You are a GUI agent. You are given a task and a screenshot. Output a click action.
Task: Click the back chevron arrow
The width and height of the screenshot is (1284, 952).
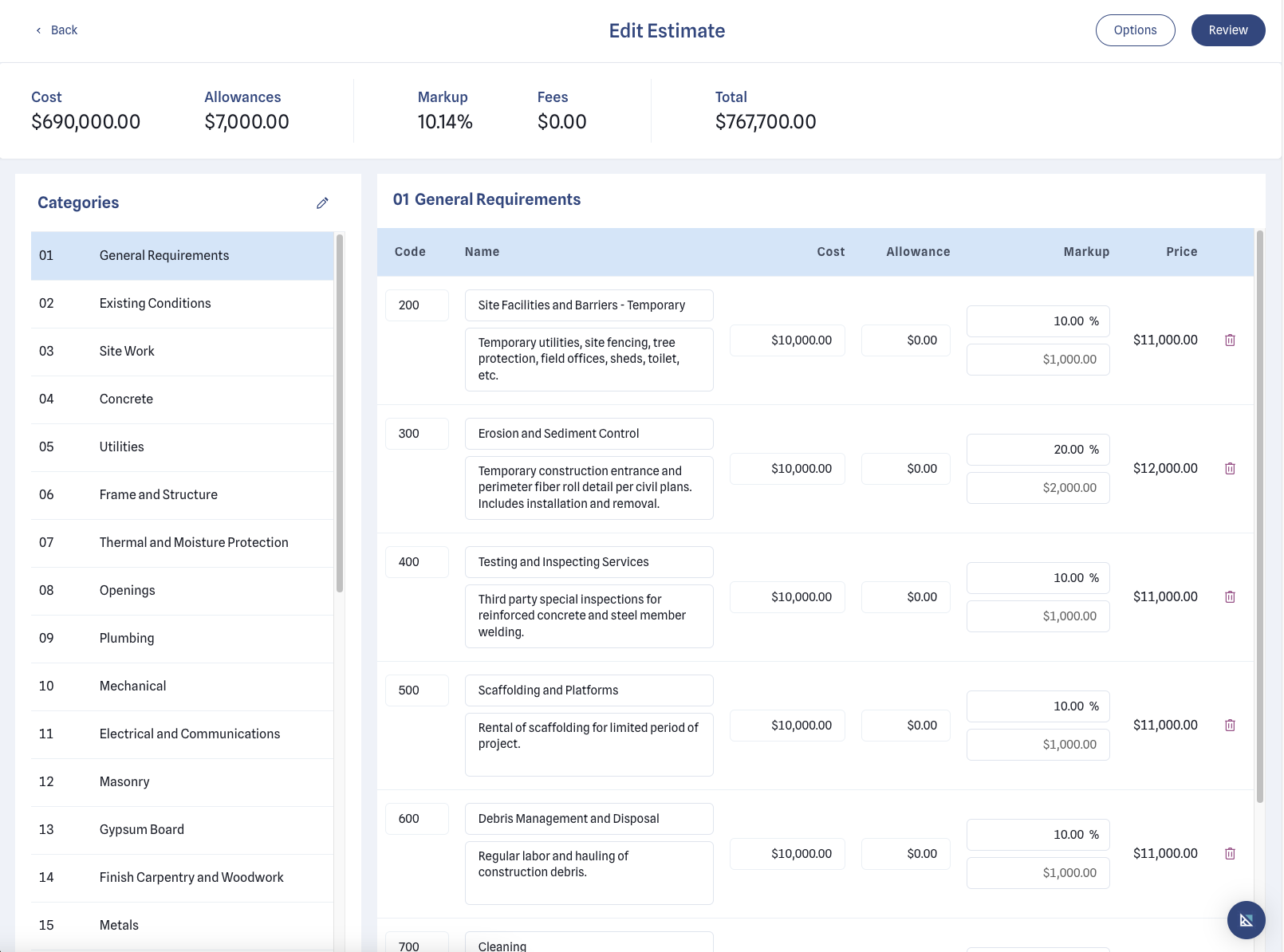point(38,30)
